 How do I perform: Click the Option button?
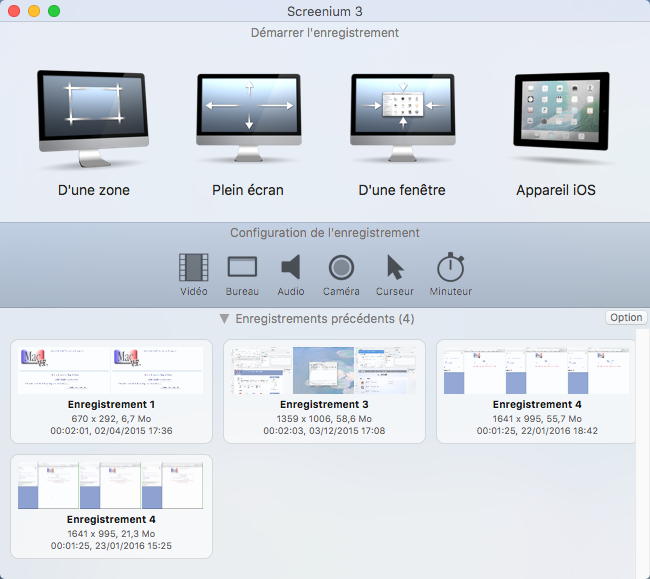(x=626, y=317)
